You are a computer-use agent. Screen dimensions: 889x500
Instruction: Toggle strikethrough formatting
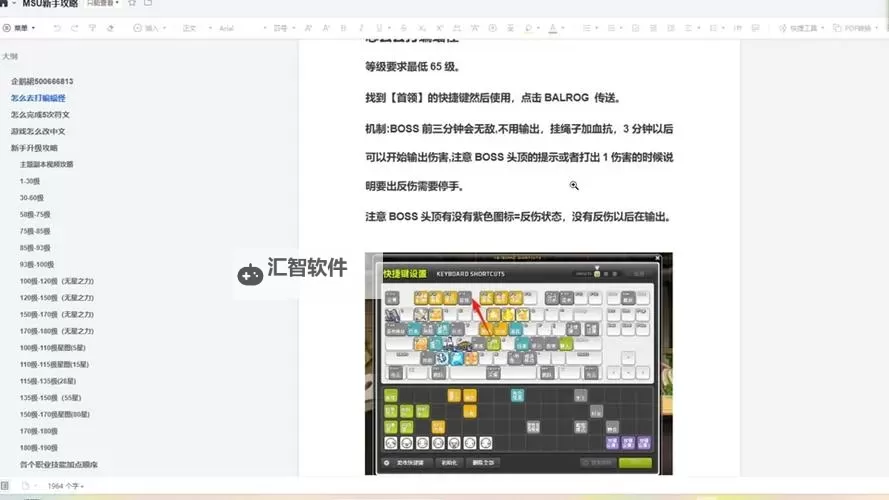pyautogui.click(x=403, y=28)
